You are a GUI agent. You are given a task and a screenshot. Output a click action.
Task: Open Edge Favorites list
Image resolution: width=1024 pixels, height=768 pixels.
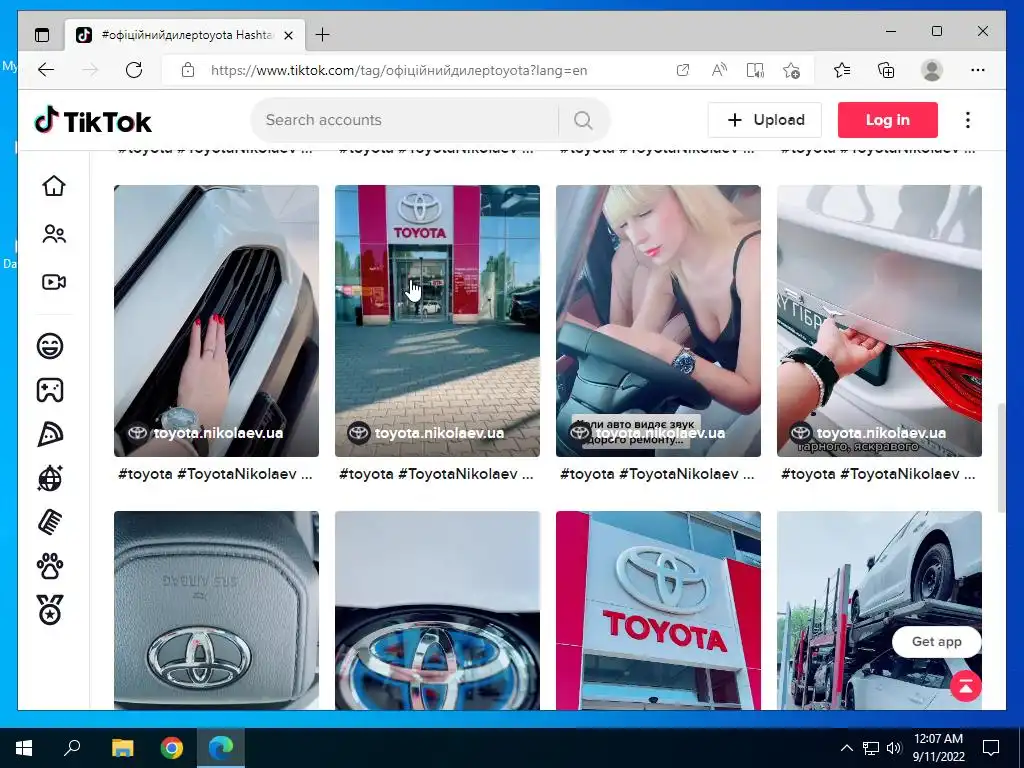pos(842,70)
